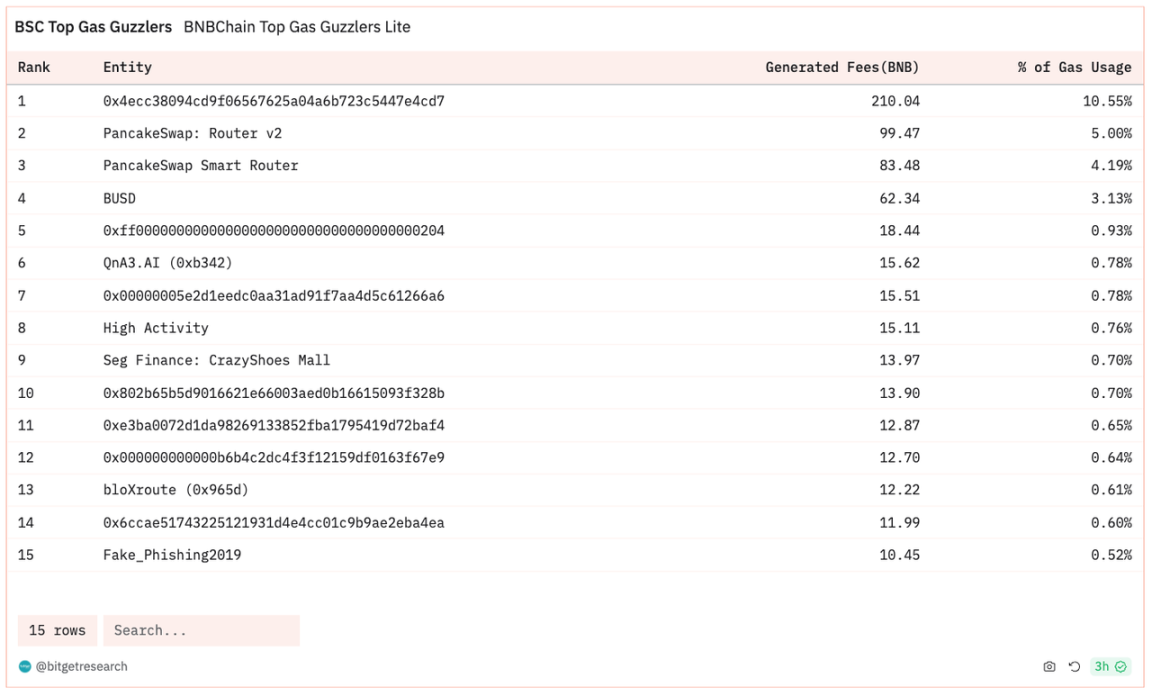Click the 11.99 generated fees value
This screenshot has width=1152, height=696.
click(x=899, y=523)
